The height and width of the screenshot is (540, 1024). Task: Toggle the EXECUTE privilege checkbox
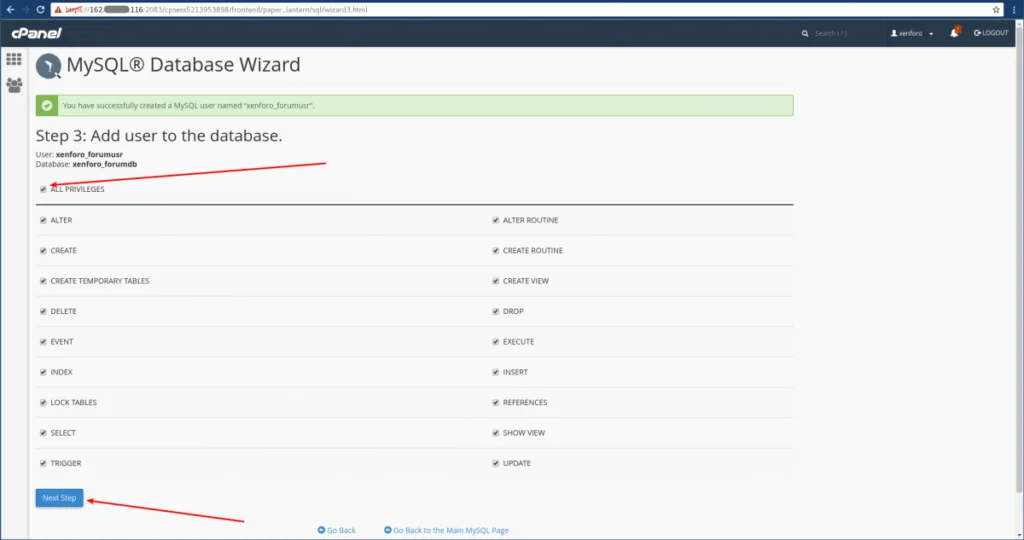(x=495, y=341)
